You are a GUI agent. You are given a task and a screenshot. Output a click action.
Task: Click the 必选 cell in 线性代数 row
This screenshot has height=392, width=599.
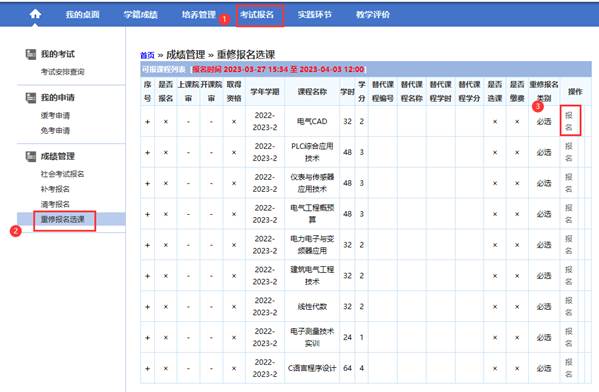pyautogui.click(x=544, y=307)
